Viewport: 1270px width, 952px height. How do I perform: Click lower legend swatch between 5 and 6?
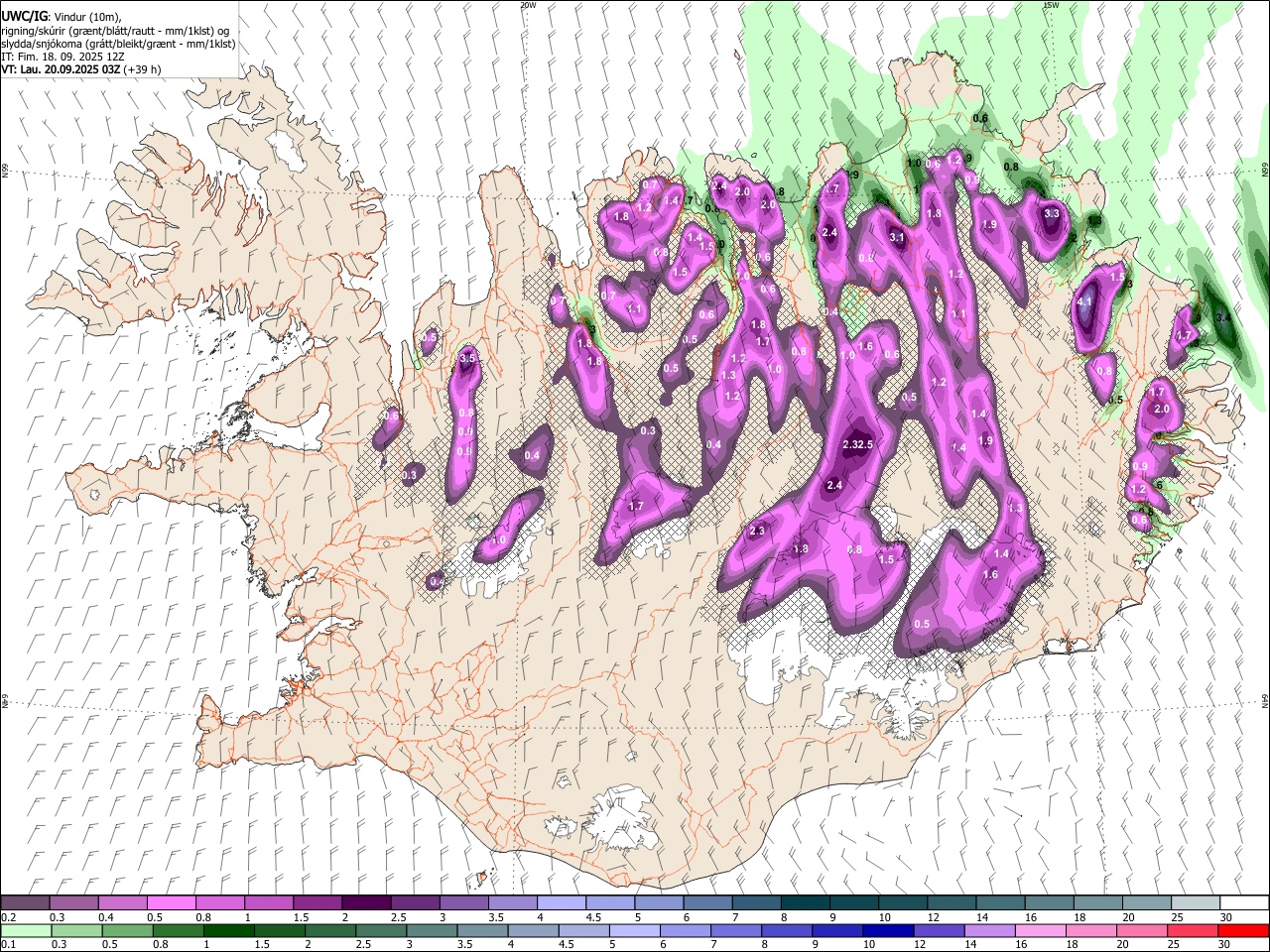[634, 930]
